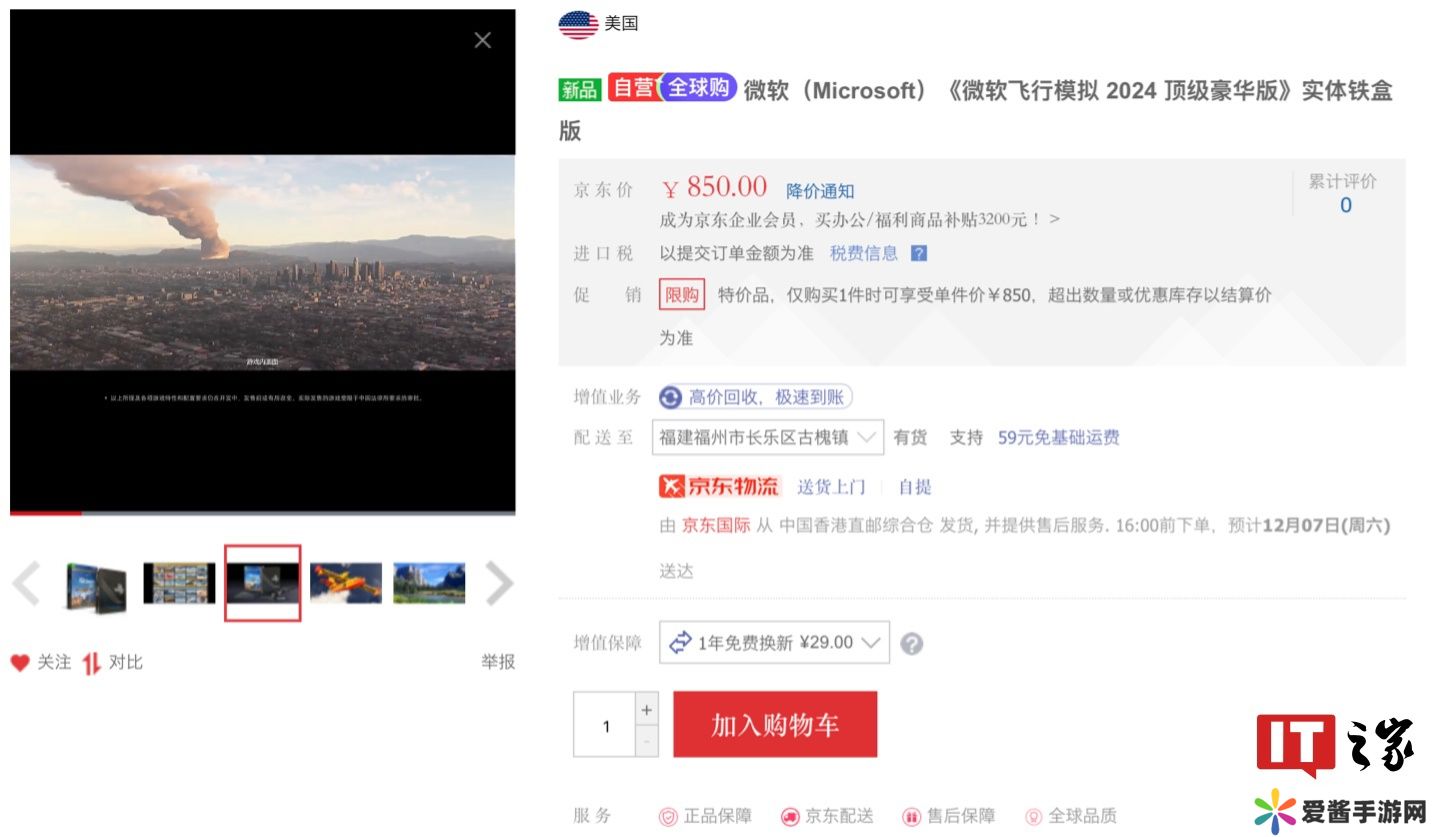The image size is (1440, 837).
Task: Select the 自提 self-pickup option
Action: point(914,487)
